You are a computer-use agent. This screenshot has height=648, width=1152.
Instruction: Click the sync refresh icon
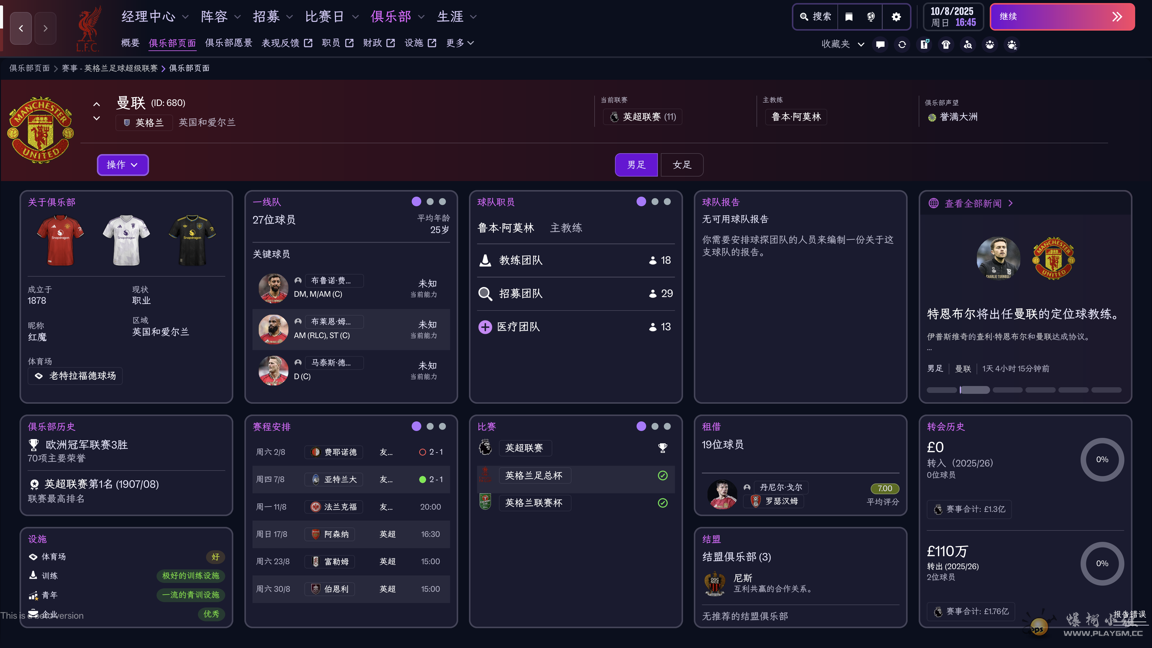pos(903,45)
